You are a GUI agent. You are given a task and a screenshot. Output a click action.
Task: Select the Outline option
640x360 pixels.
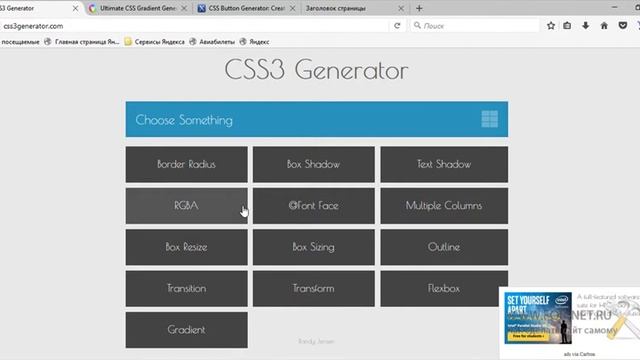coord(444,247)
